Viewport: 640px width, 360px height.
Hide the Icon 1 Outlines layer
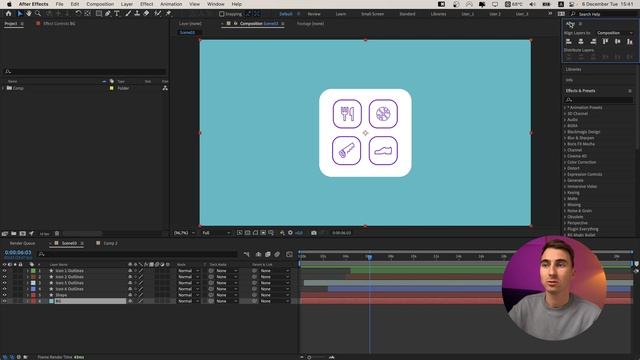pyautogui.click(x=4, y=271)
